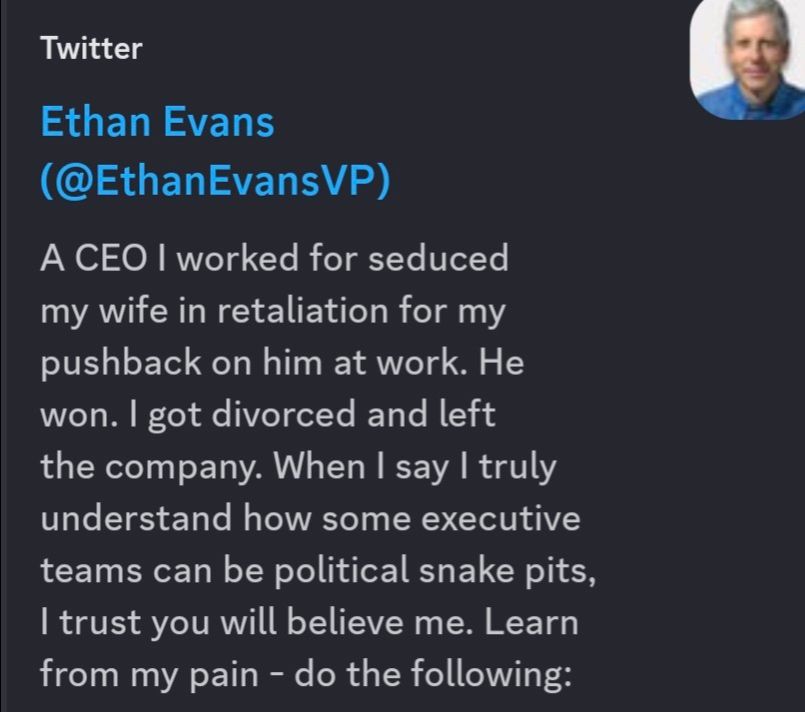Click the Twitter provider label
Viewport: 805px width, 712px height.
tap(92, 48)
